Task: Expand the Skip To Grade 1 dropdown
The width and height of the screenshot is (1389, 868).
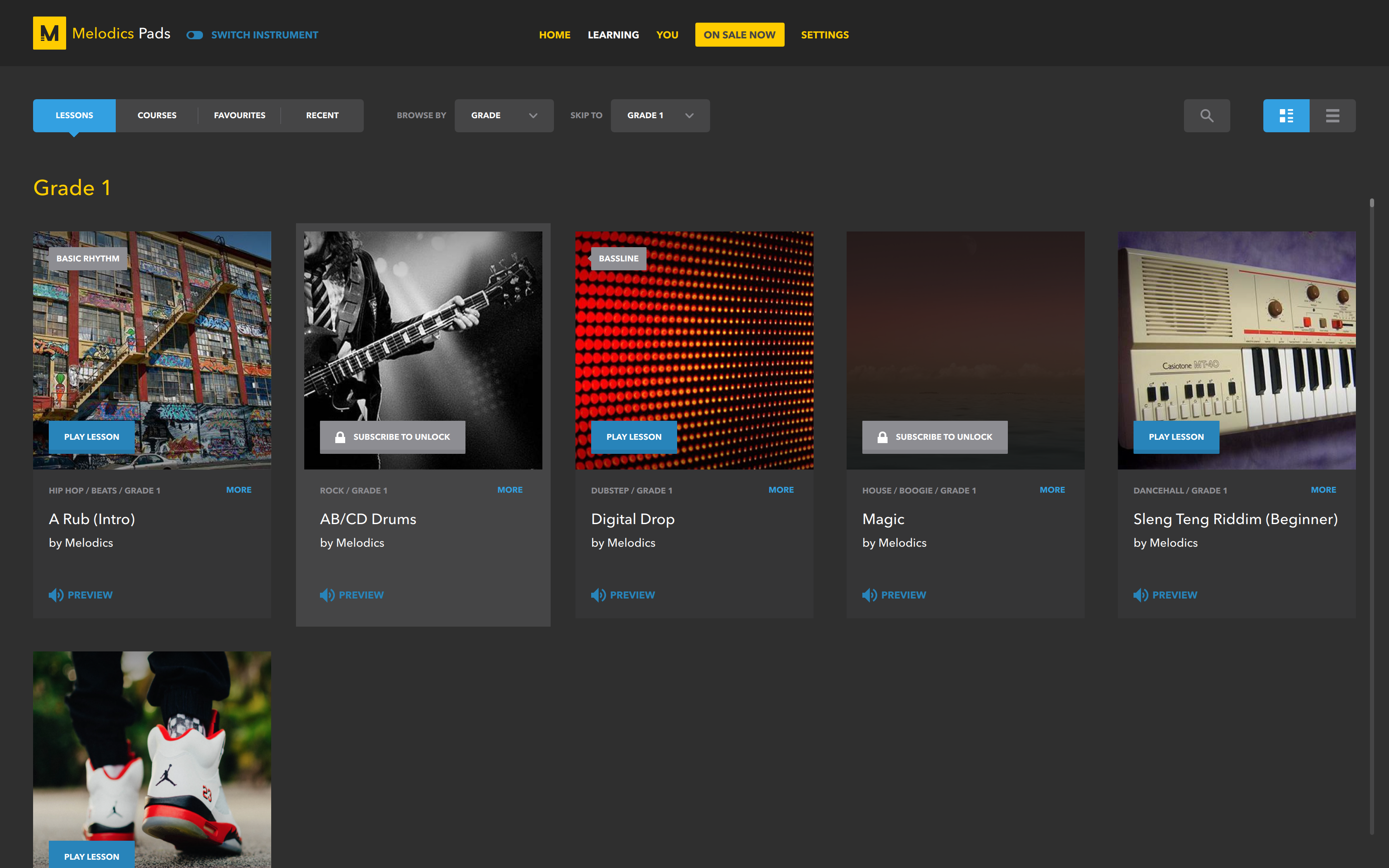Action: click(659, 115)
